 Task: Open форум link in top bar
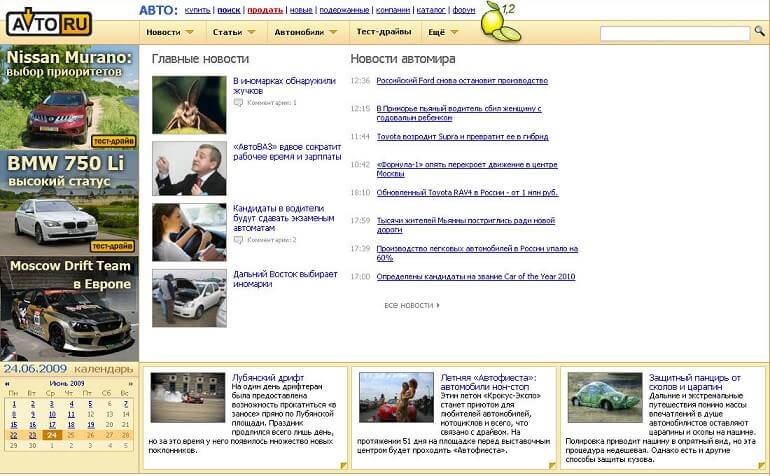click(464, 10)
